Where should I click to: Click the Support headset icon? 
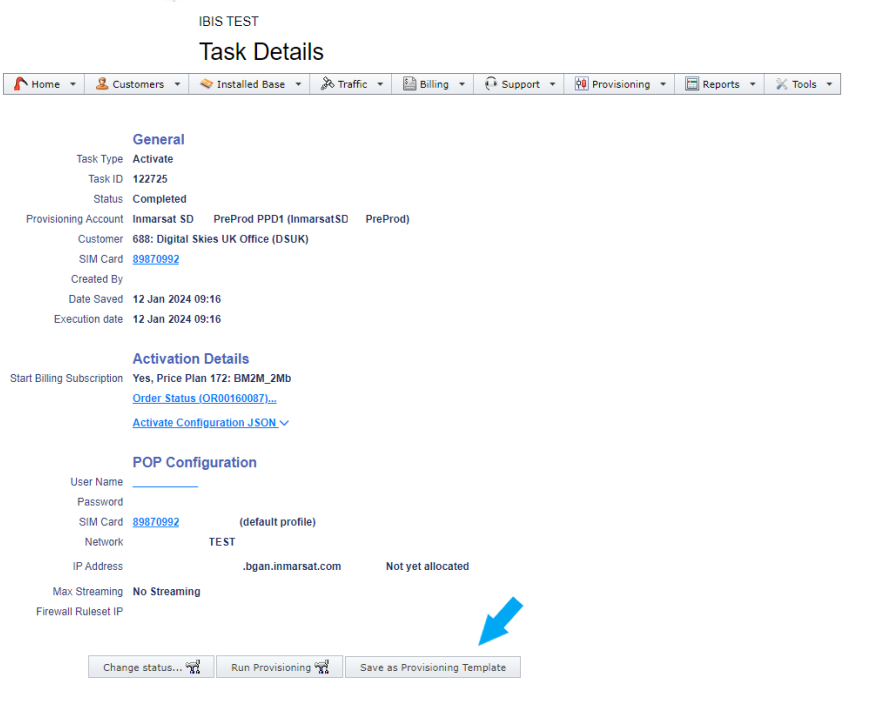click(x=491, y=85)
